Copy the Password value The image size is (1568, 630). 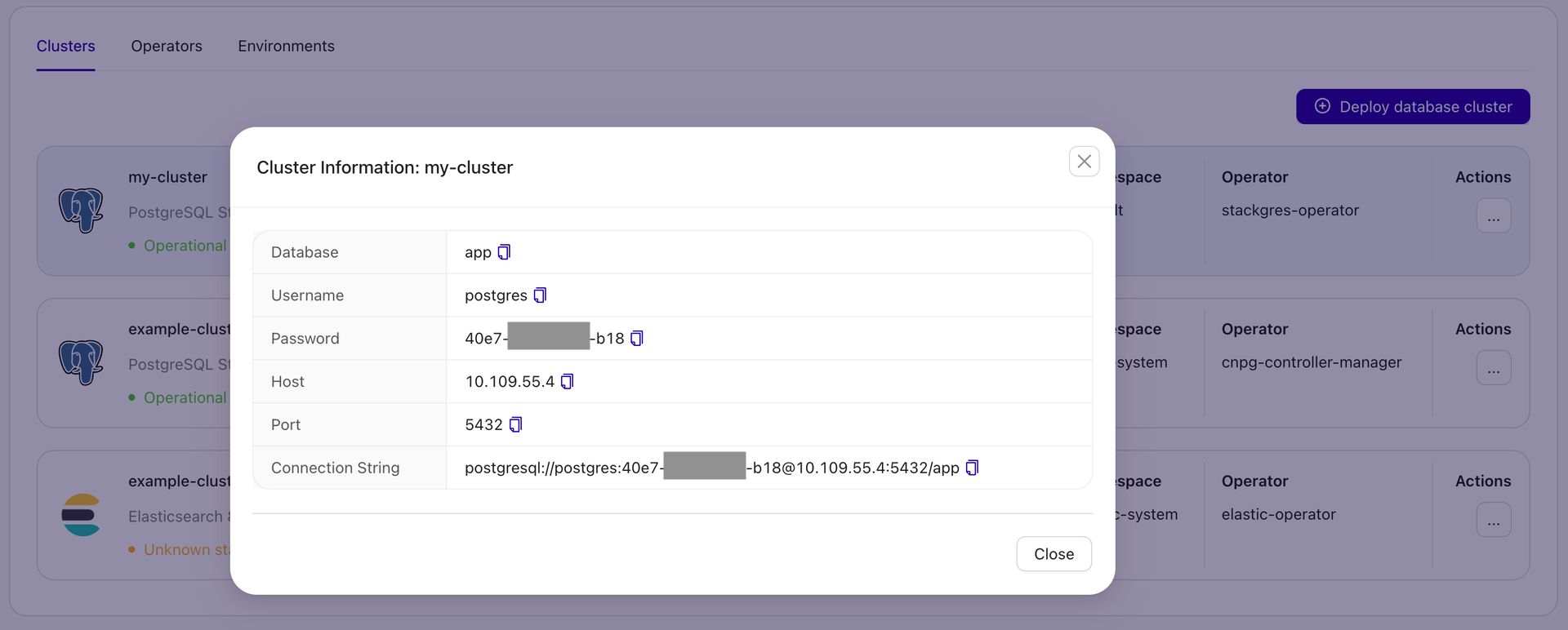point(637,339)
